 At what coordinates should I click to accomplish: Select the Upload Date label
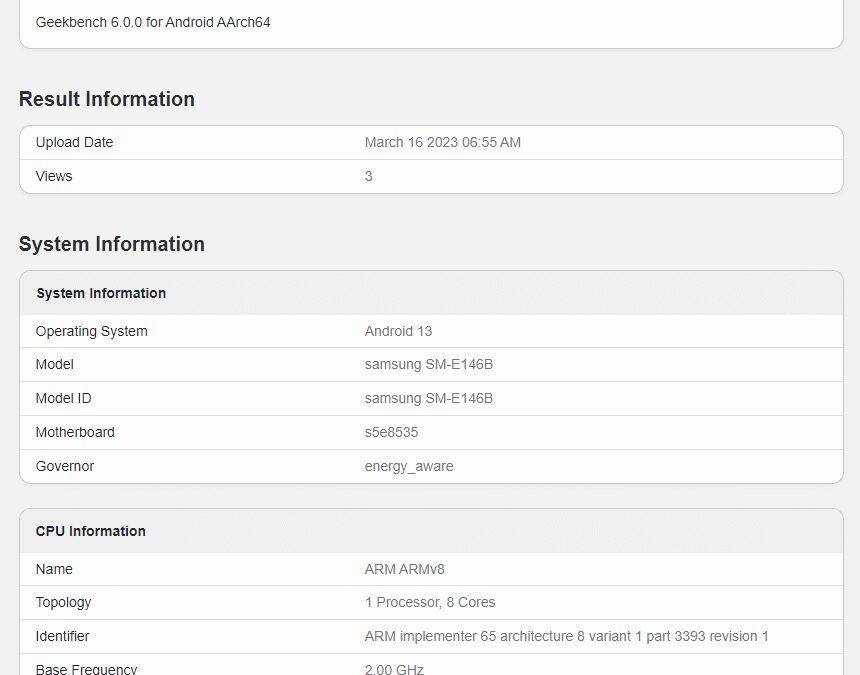point(74,142)
